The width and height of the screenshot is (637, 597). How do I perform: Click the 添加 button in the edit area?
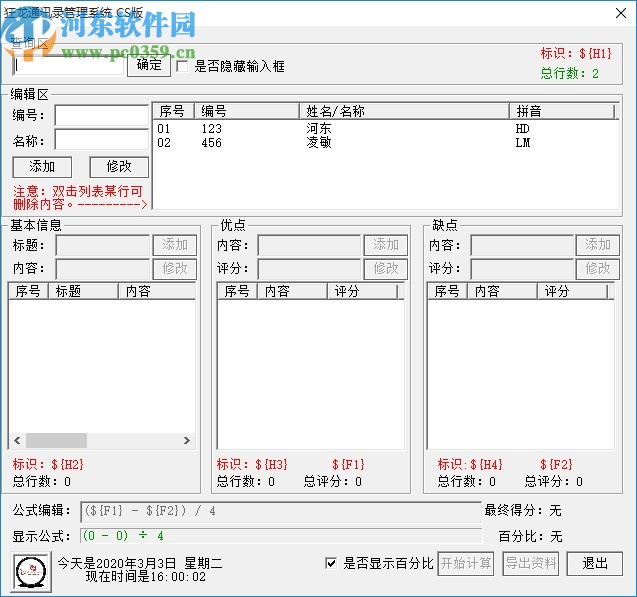pos(42,167)
